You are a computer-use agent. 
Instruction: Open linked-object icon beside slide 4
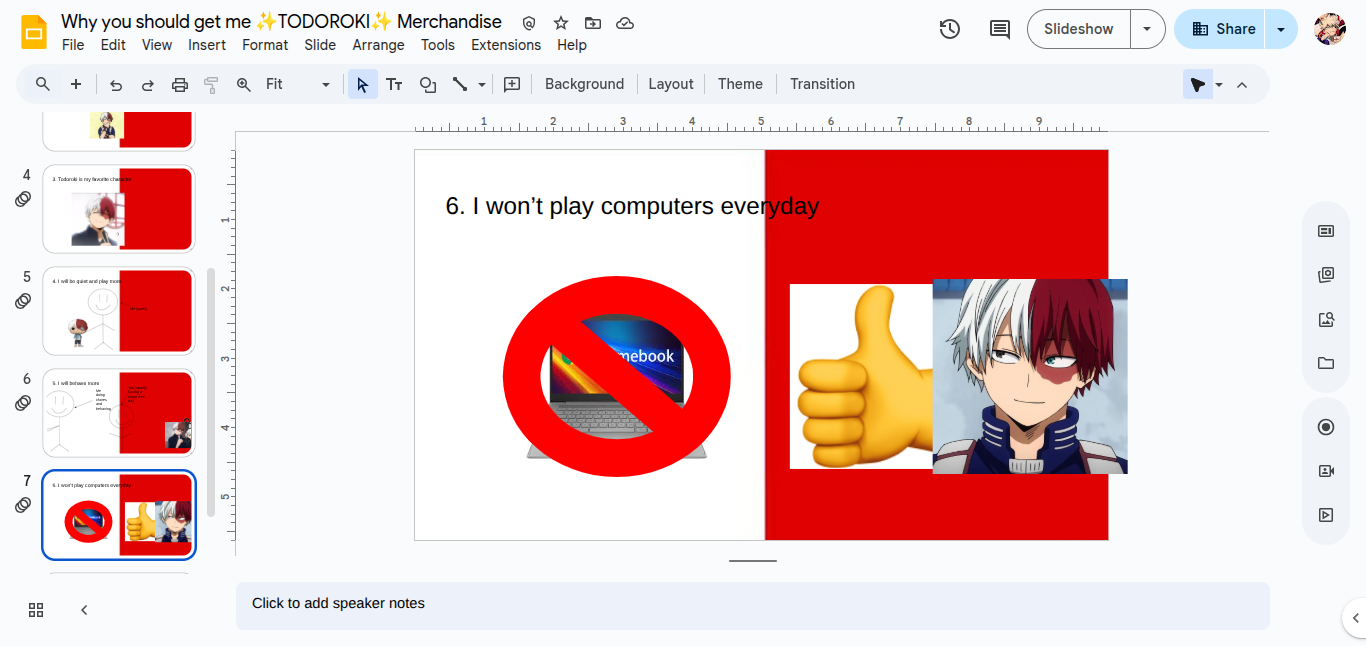point(23,199)
